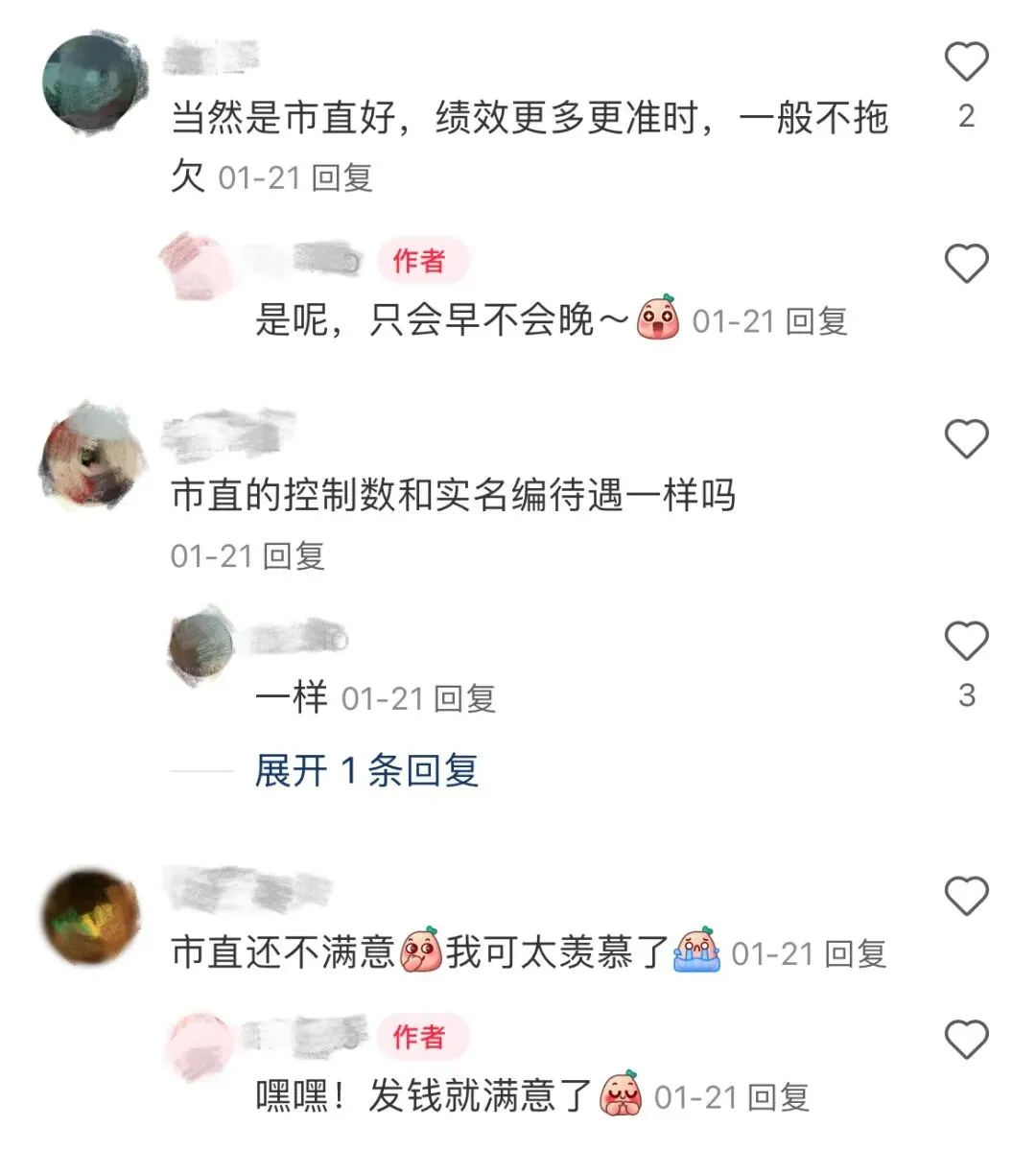Open the author's pink avatar beside 只会早不会晚
This screenshot has width=1036, height=1150.
194,265
